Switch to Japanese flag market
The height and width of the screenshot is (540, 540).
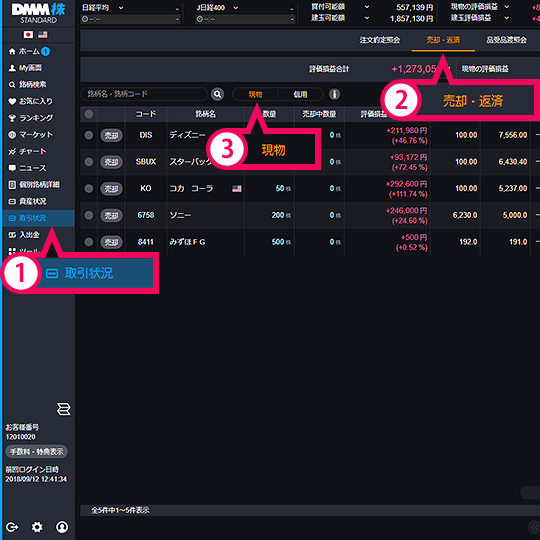tap(28, 34)
